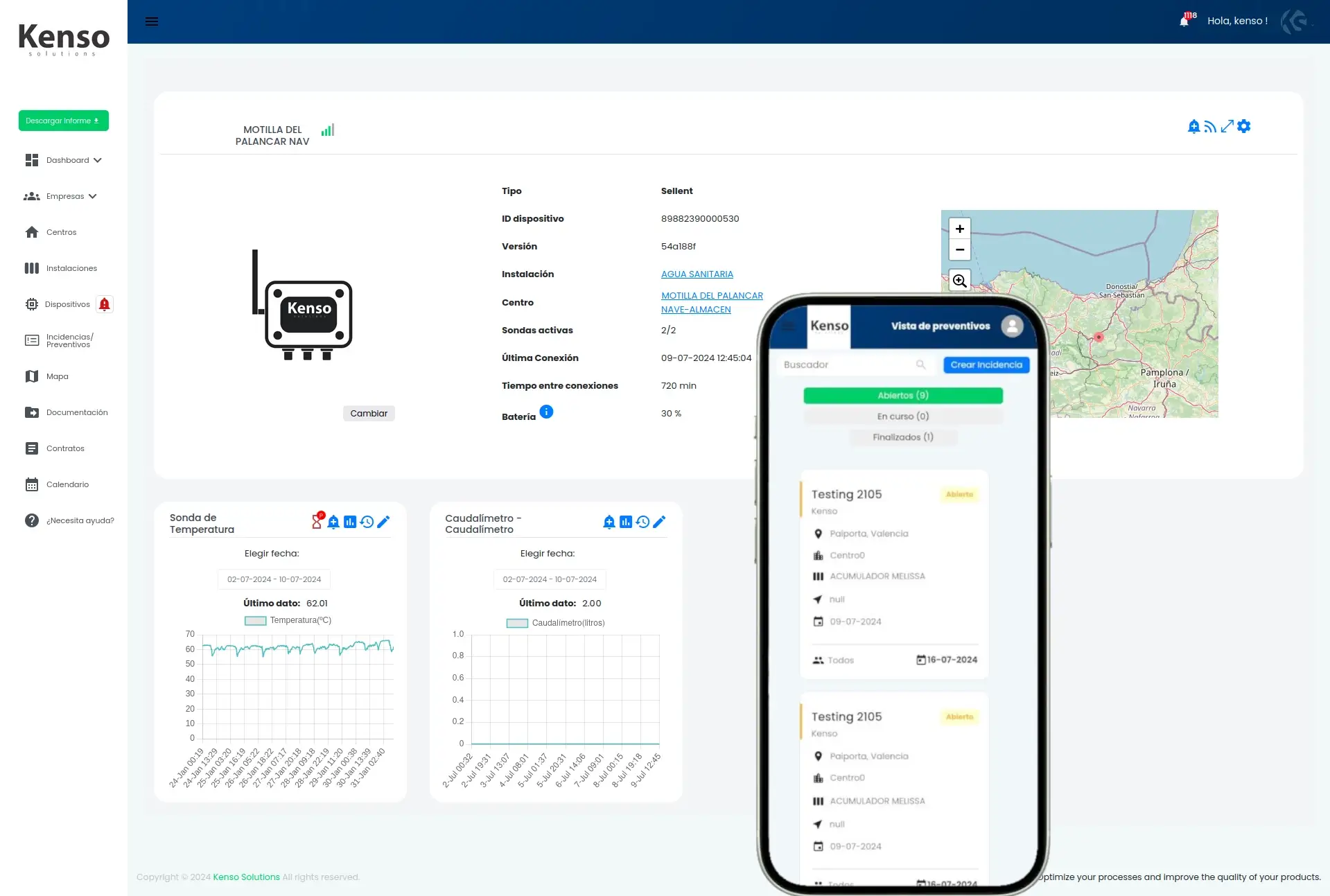Screen dimensions: 1330x896
Task: Open date range picker for Caudalímetro
Action: [x=550, y=579]
